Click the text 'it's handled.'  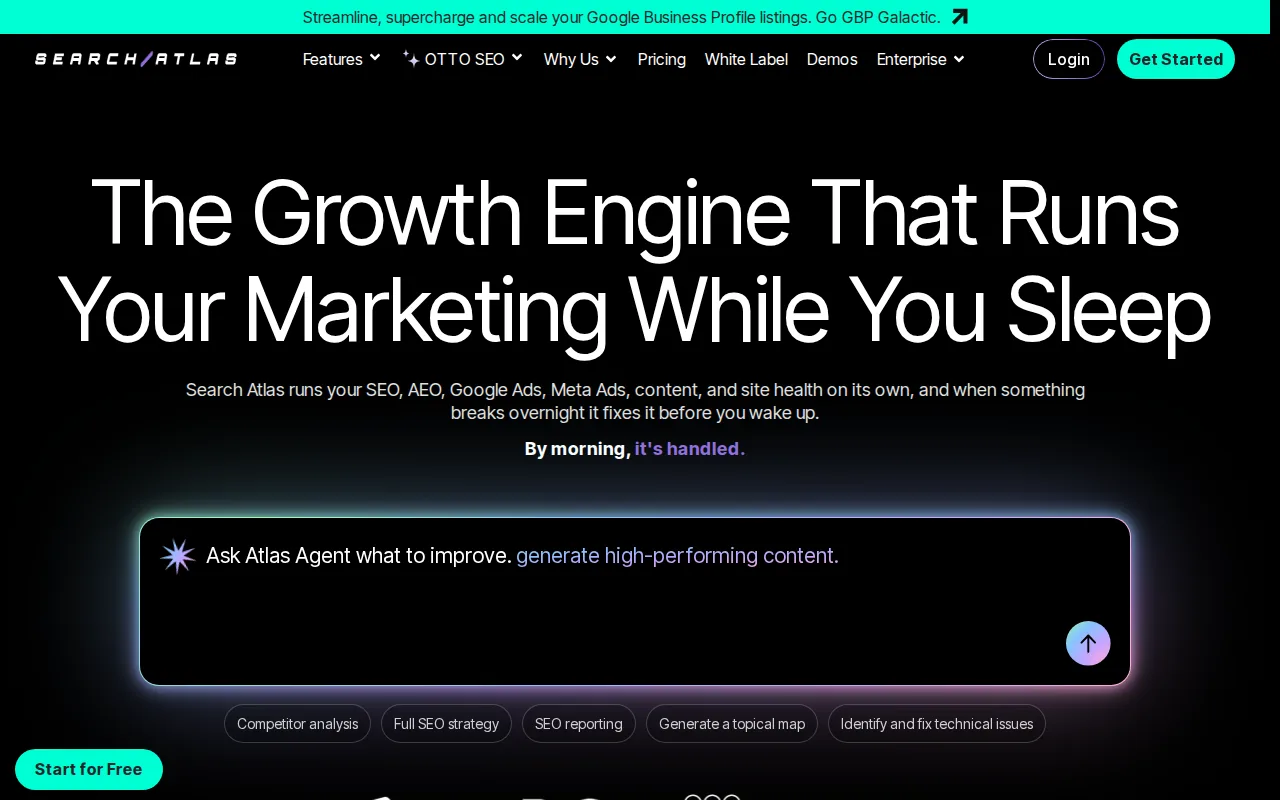coord(690,449)
